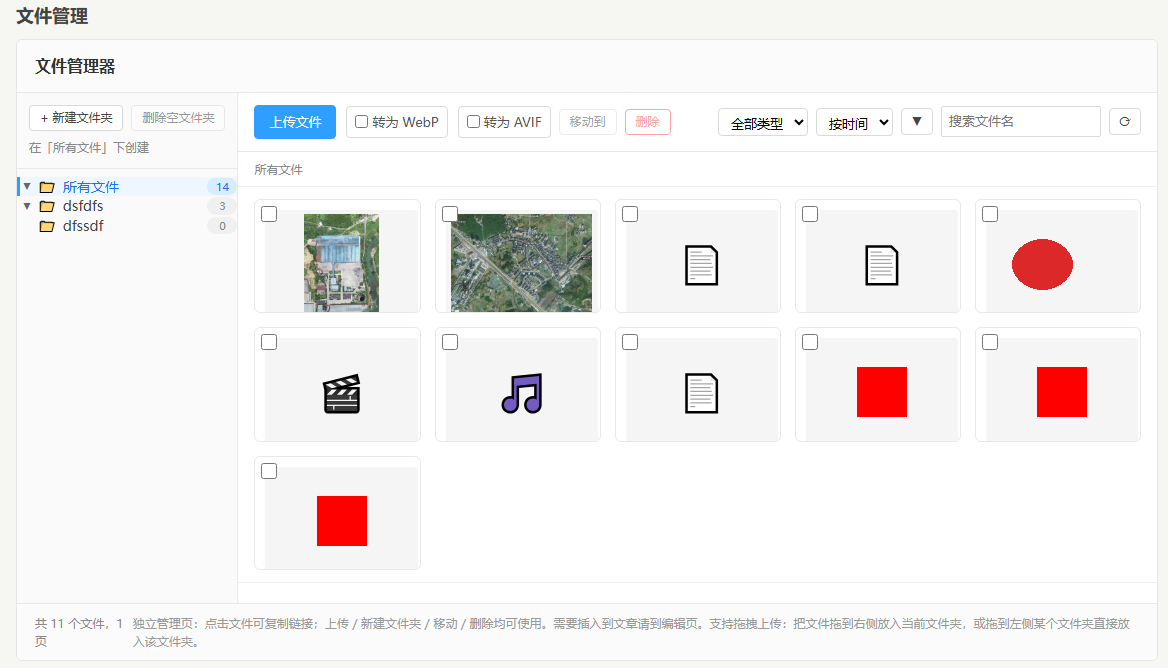The width and height of the screenshot is (1168, 668).
Task: Open the purple music note file
Action: [522, 393]
